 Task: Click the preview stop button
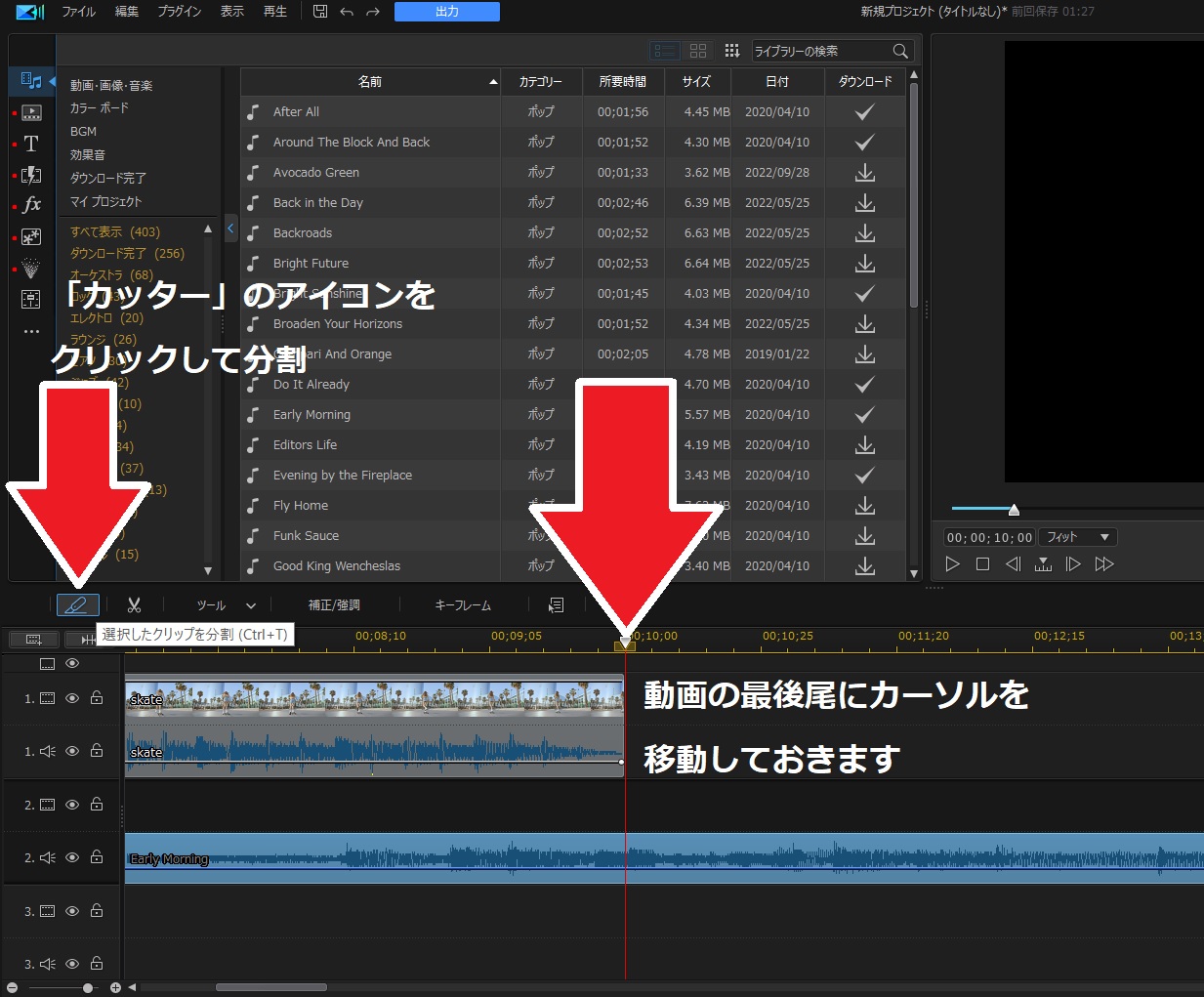pos(983,564)
